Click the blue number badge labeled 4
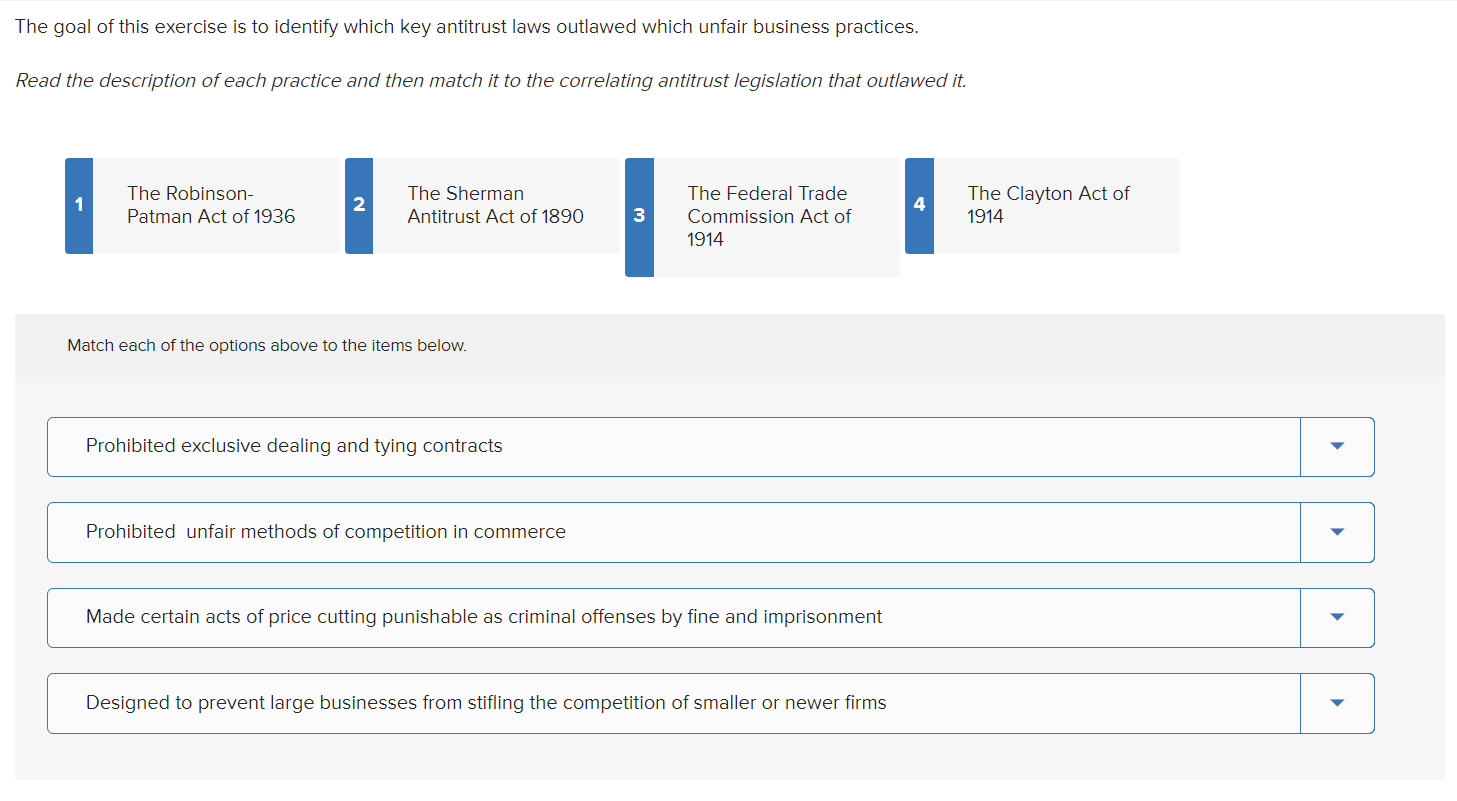The image size is (1457, 801). pos(918,205)
